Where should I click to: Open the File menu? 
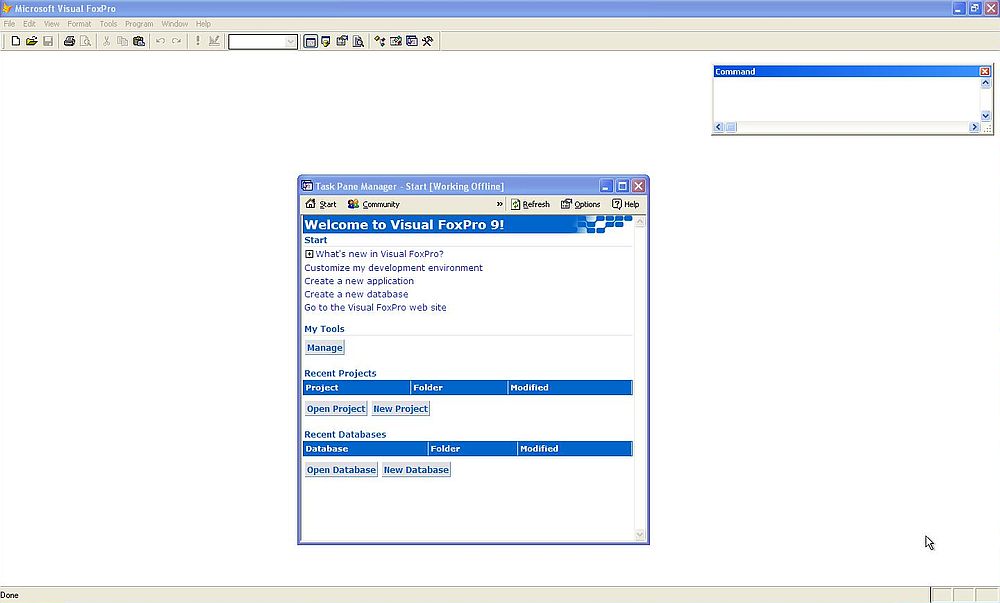click(x=10, y=24)
